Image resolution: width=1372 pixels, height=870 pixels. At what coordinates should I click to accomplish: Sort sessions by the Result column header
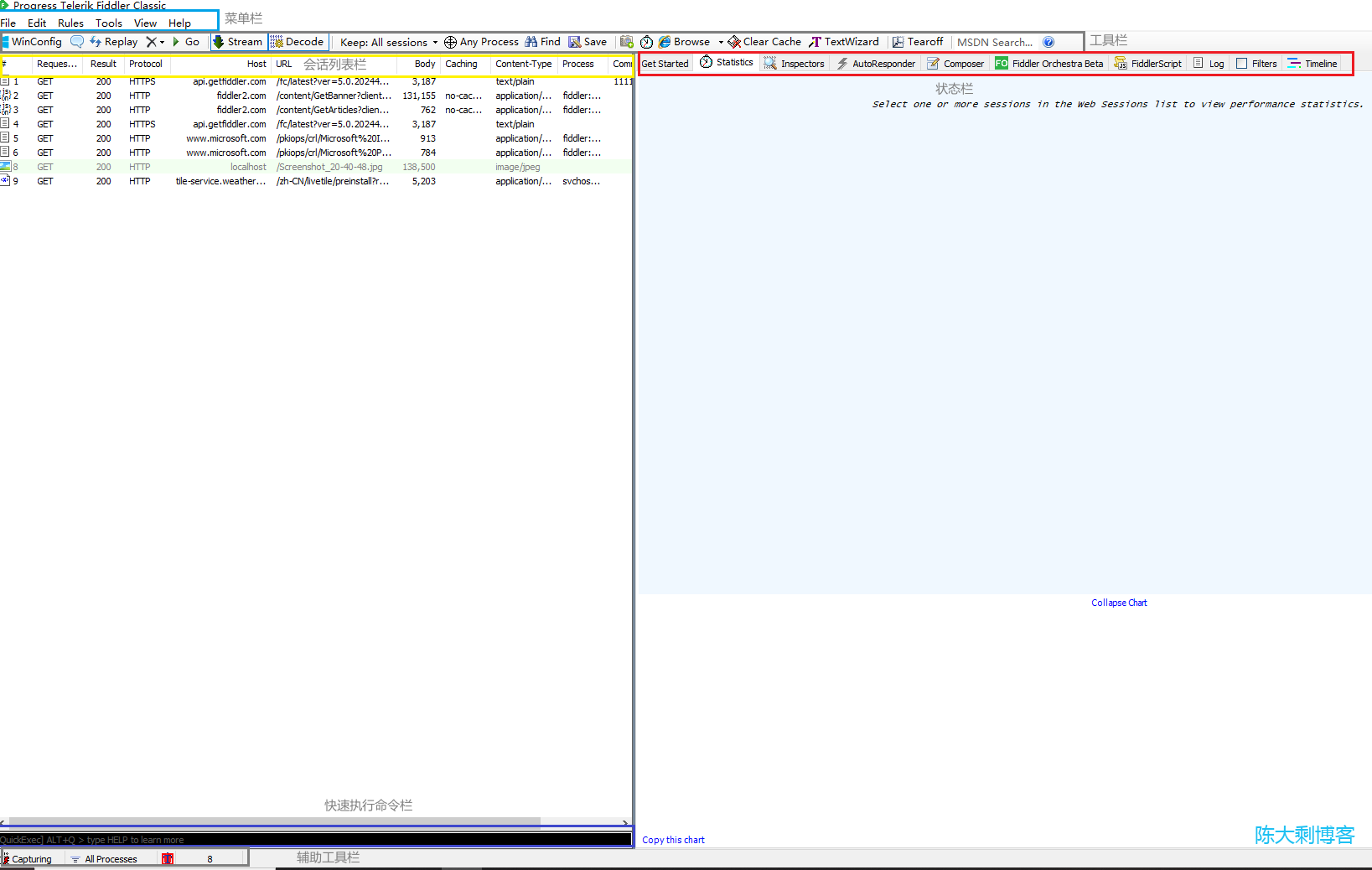(103, 64)
